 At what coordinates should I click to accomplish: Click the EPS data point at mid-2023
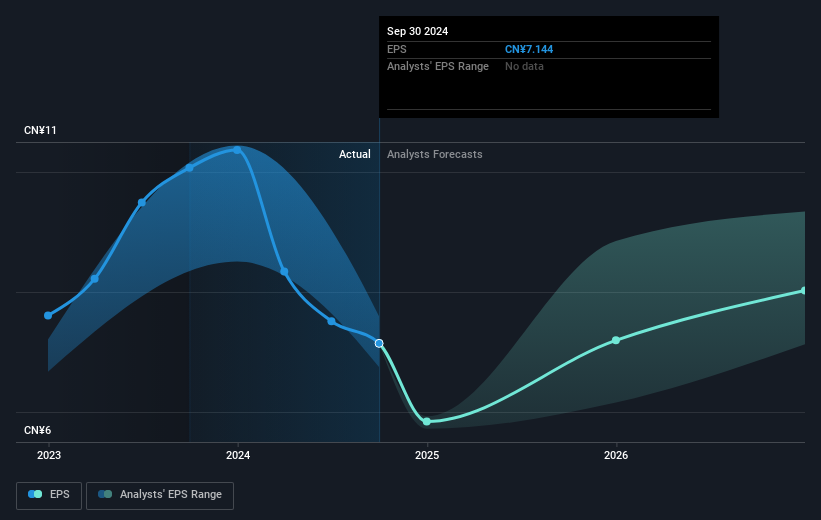click(142, 203)
